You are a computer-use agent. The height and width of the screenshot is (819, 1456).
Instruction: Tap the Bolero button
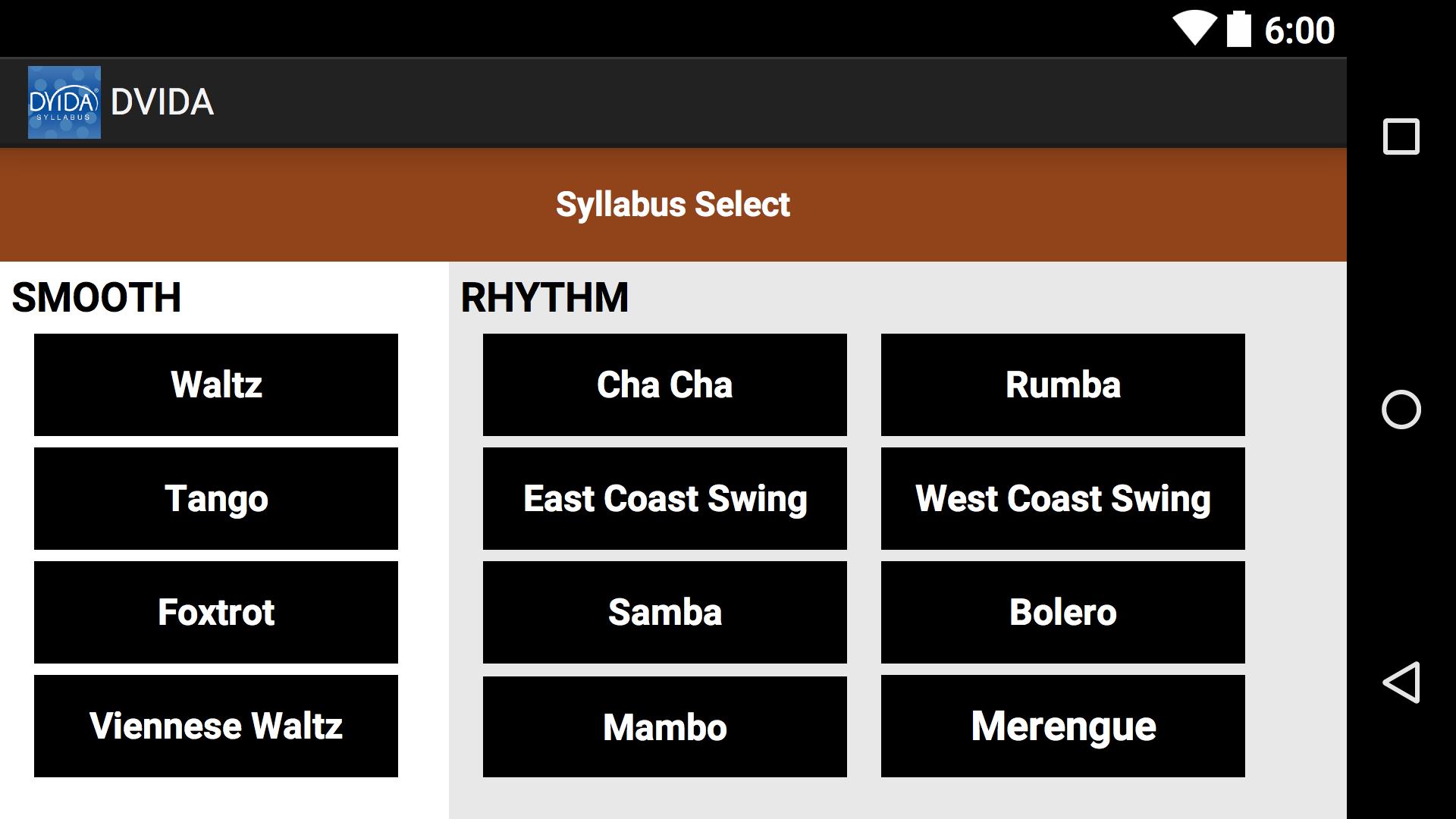pyautogui.click(x=1062, y=612)
